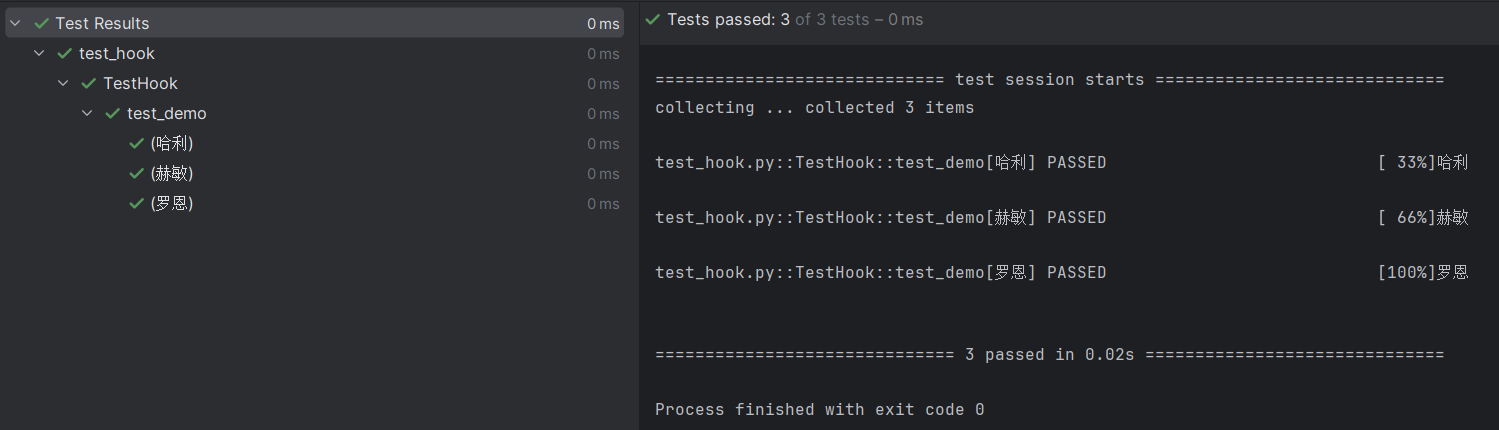The width and height of the screenshot is (1499, 430).
Task: Collapse the TestHook class node
Action: click(x=64, y=83)
